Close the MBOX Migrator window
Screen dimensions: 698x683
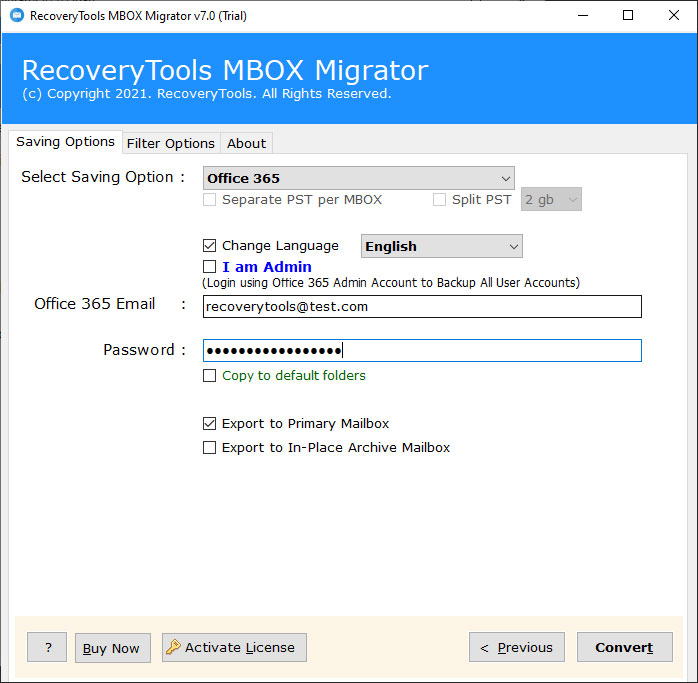674,15
